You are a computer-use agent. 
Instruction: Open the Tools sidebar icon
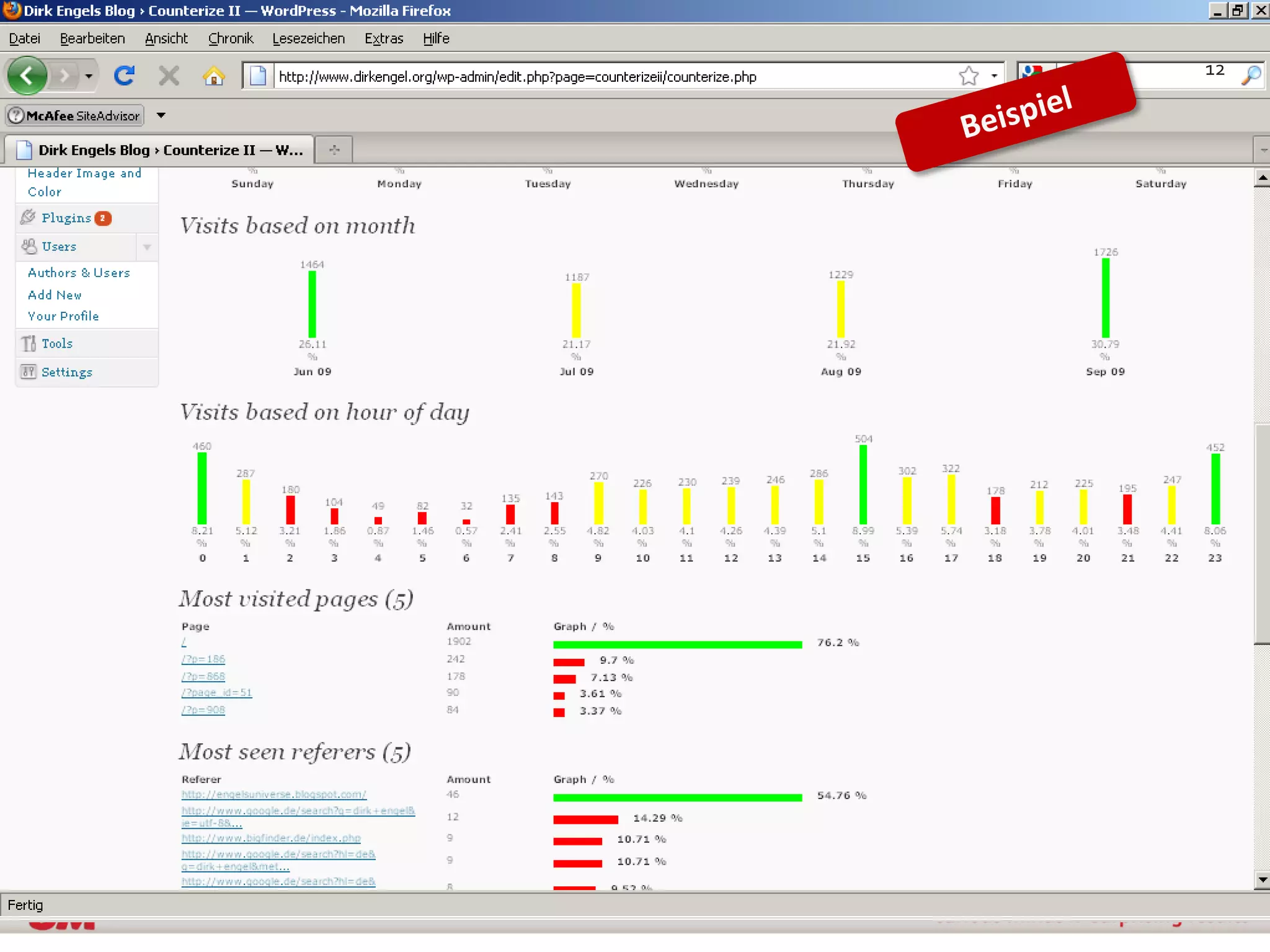(x=29, y=343)
